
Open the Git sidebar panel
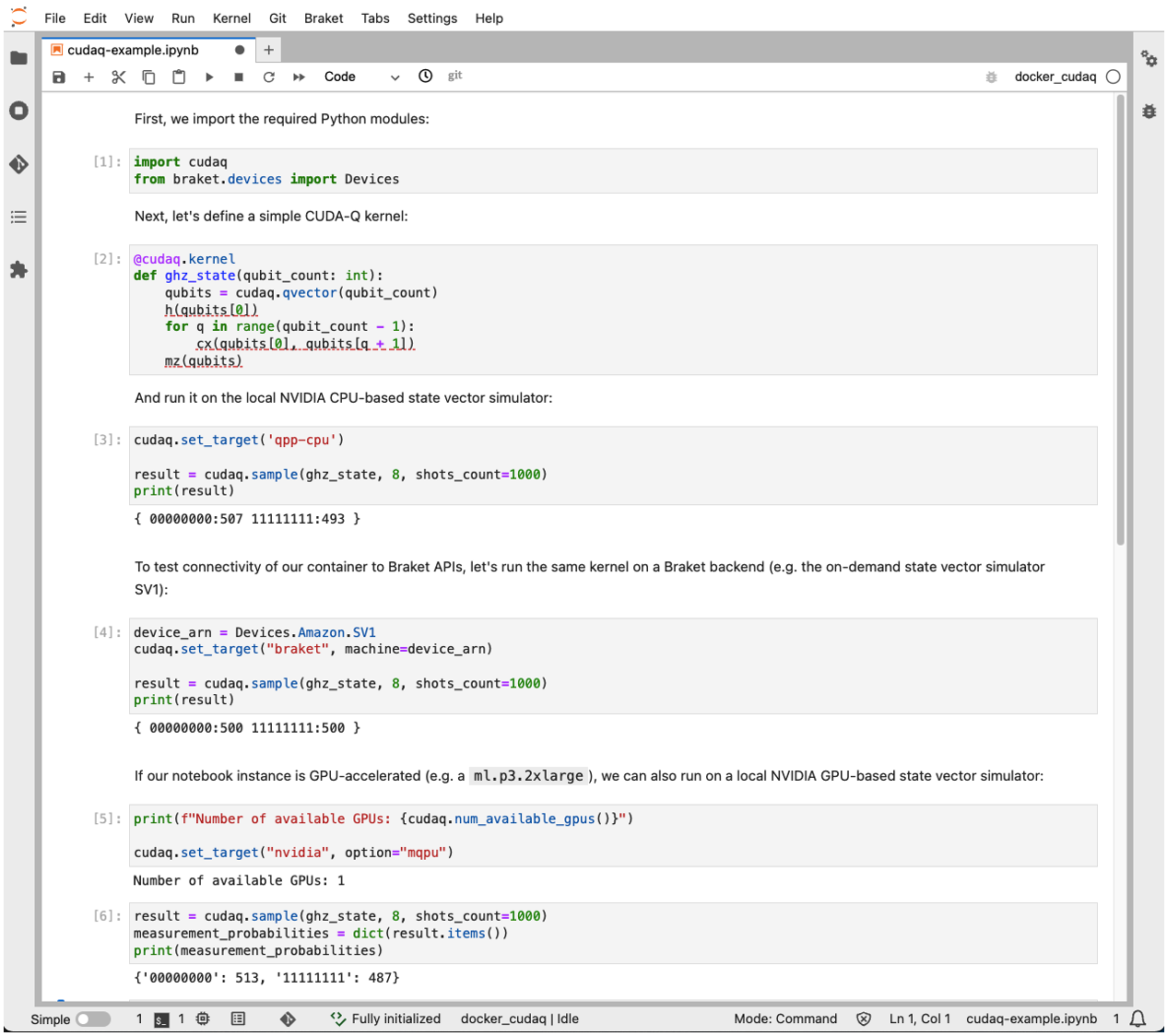tap(19, 164)
